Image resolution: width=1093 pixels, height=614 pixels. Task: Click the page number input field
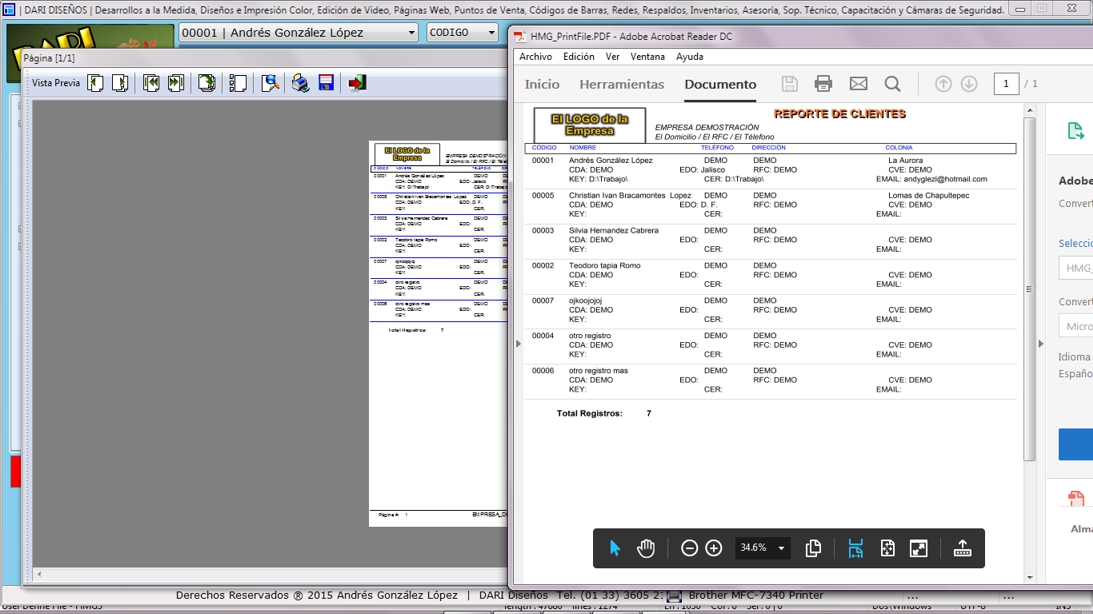coord(1006,84)
